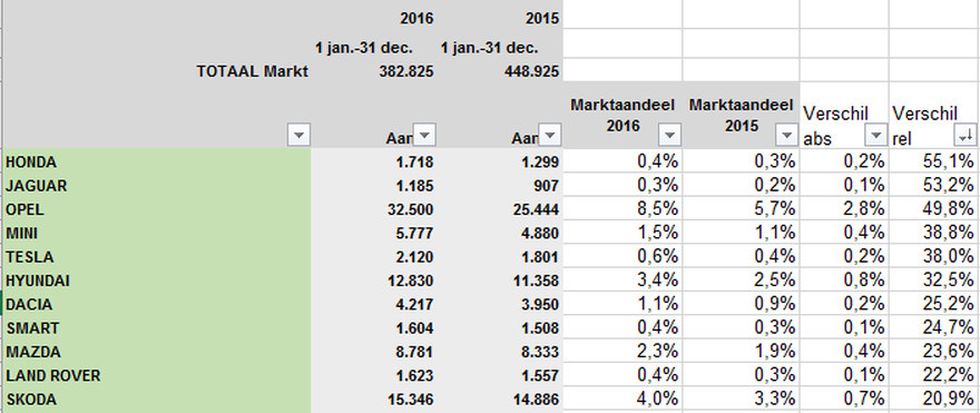Select Opel's relative difference 49,8%
Screen dimensions: 980x413
pyautogui.click(x=948, y=209)
